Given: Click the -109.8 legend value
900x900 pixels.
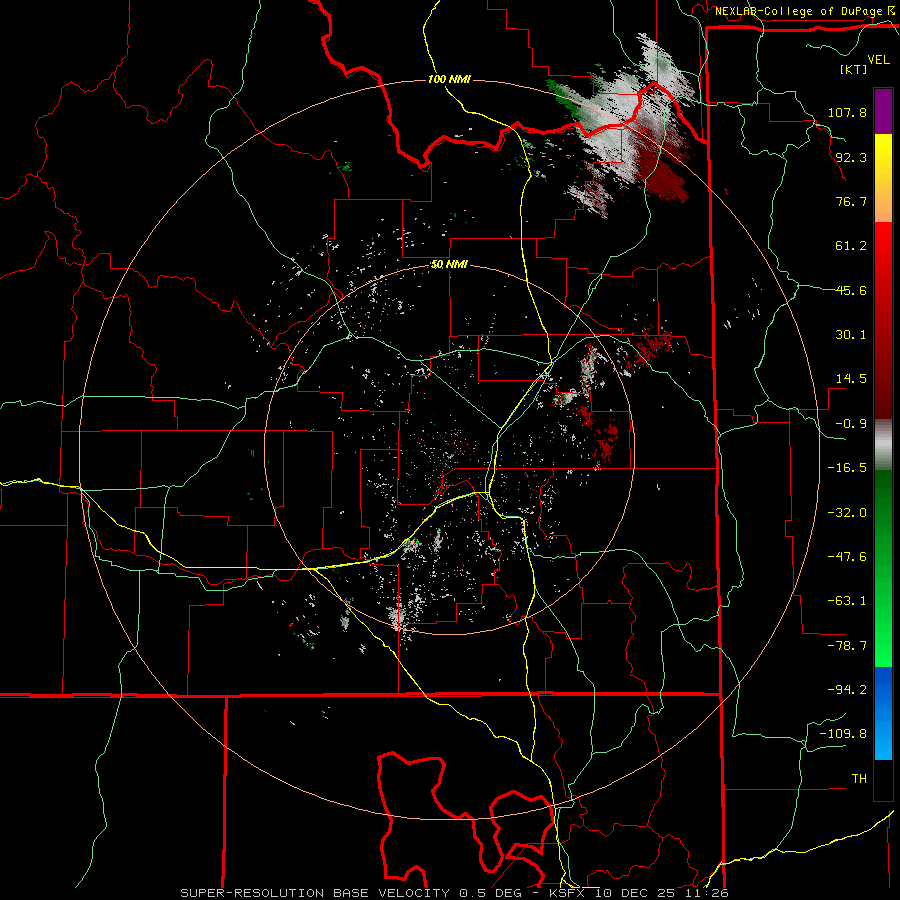Looking at the screenshot, I should coord(843,734).
